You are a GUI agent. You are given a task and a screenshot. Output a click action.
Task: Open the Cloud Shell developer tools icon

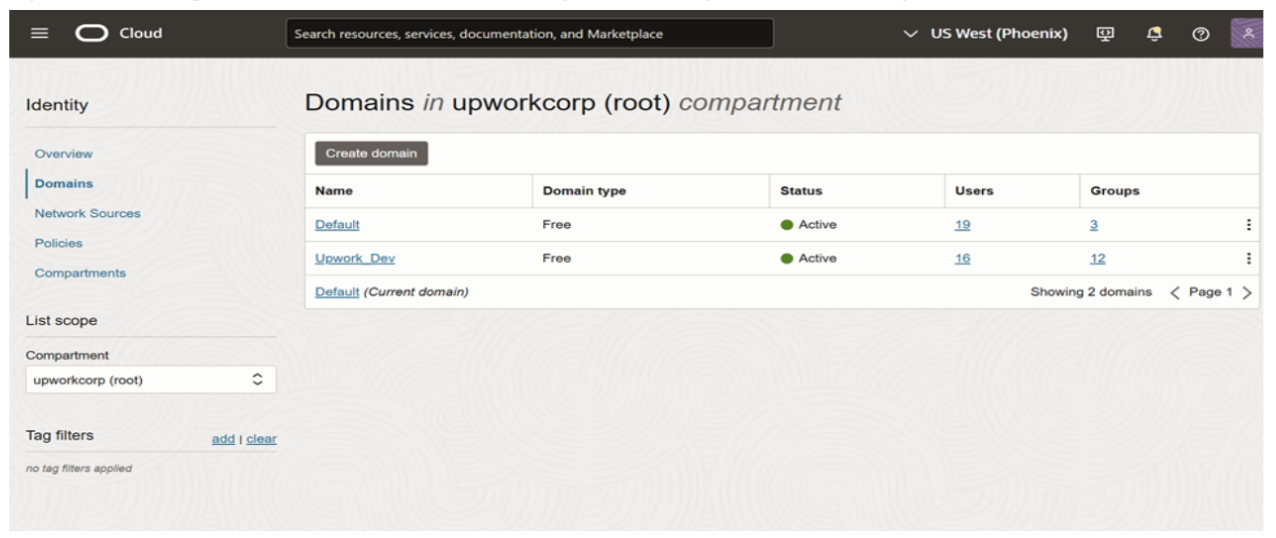pos(1105,33)
